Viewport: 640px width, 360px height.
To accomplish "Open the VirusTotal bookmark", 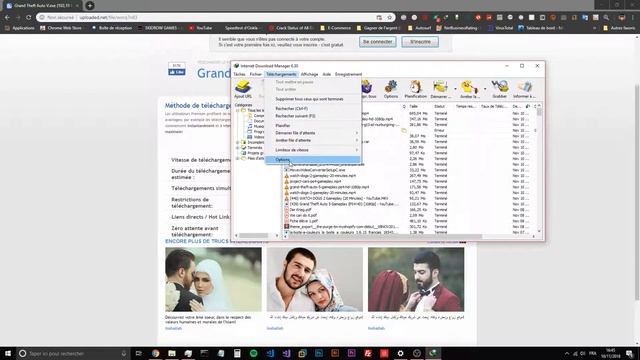I will 501,28.
